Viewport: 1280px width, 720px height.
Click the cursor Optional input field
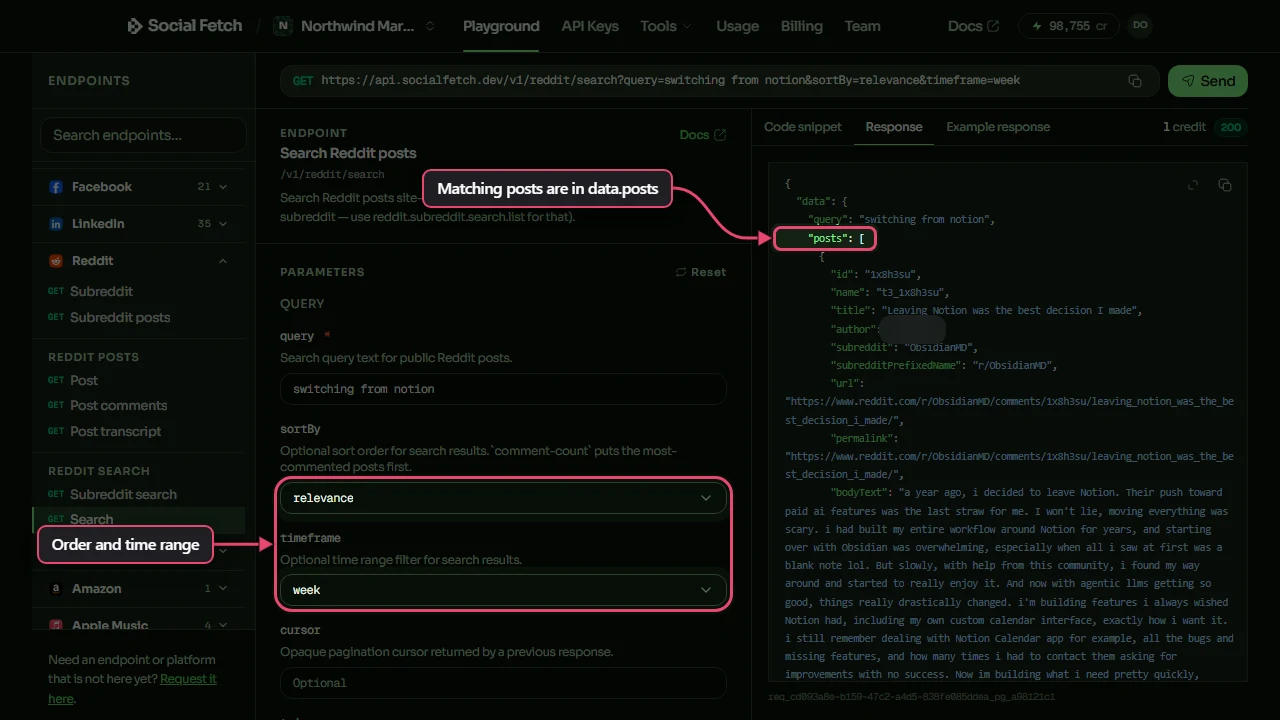point(503,683)
